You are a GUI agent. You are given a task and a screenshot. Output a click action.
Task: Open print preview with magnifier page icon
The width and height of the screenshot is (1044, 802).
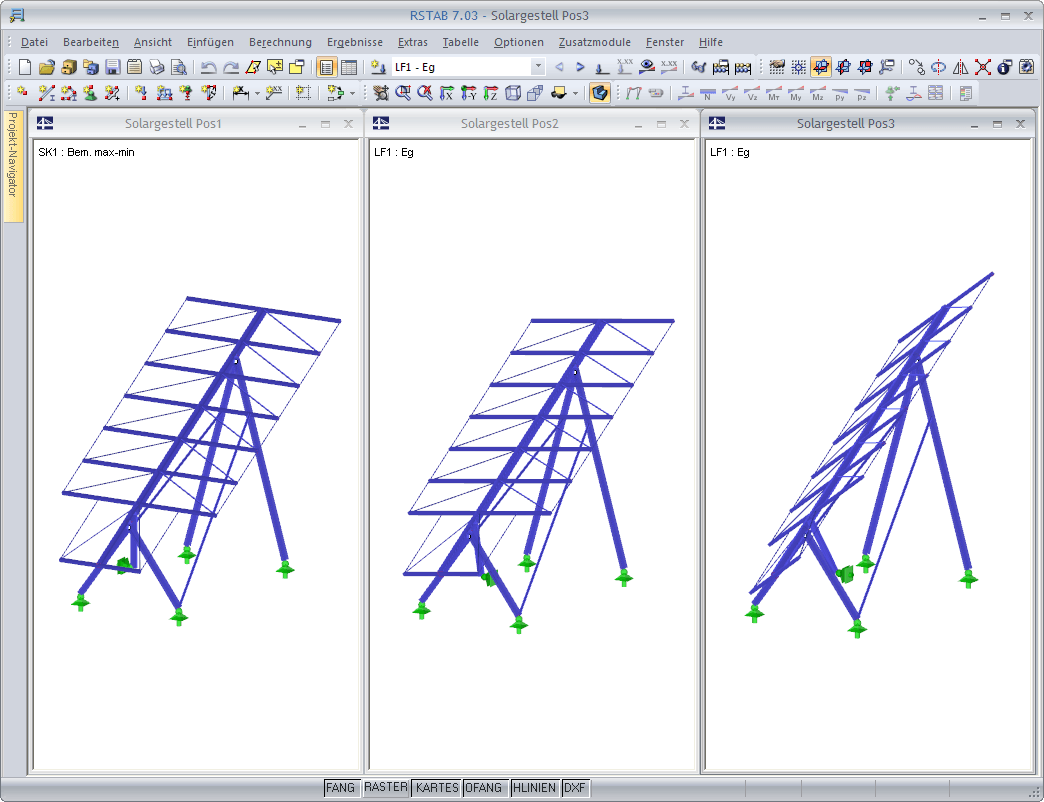click(178, 67)
